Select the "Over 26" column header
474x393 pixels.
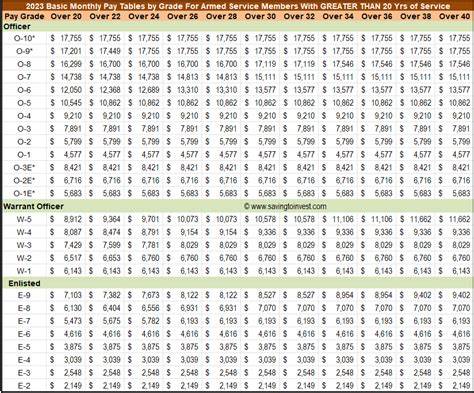[183, 16]
